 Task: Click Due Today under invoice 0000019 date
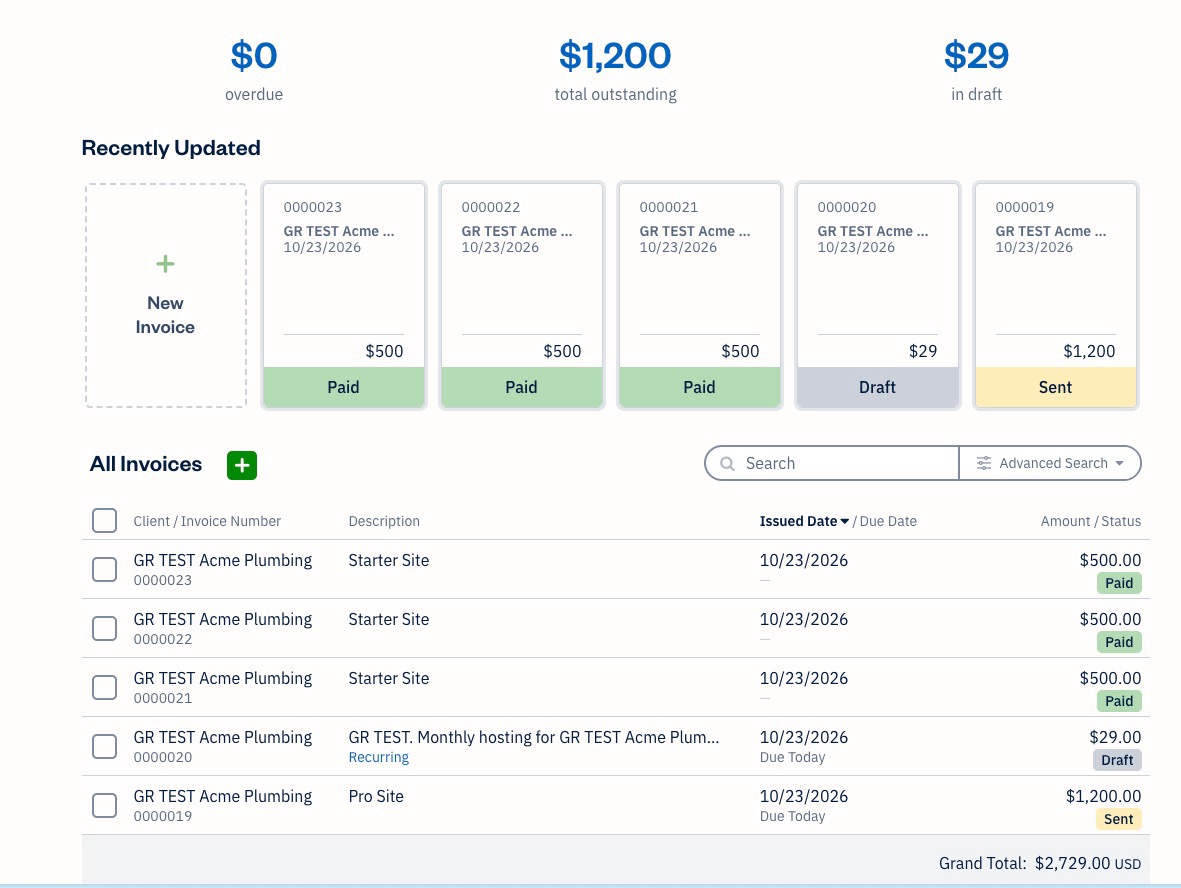[792, 816]
